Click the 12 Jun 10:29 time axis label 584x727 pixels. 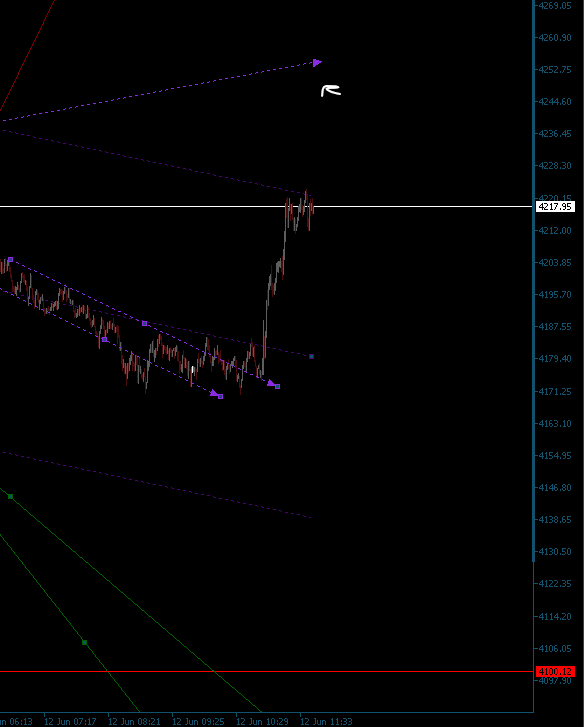point(262,722)
